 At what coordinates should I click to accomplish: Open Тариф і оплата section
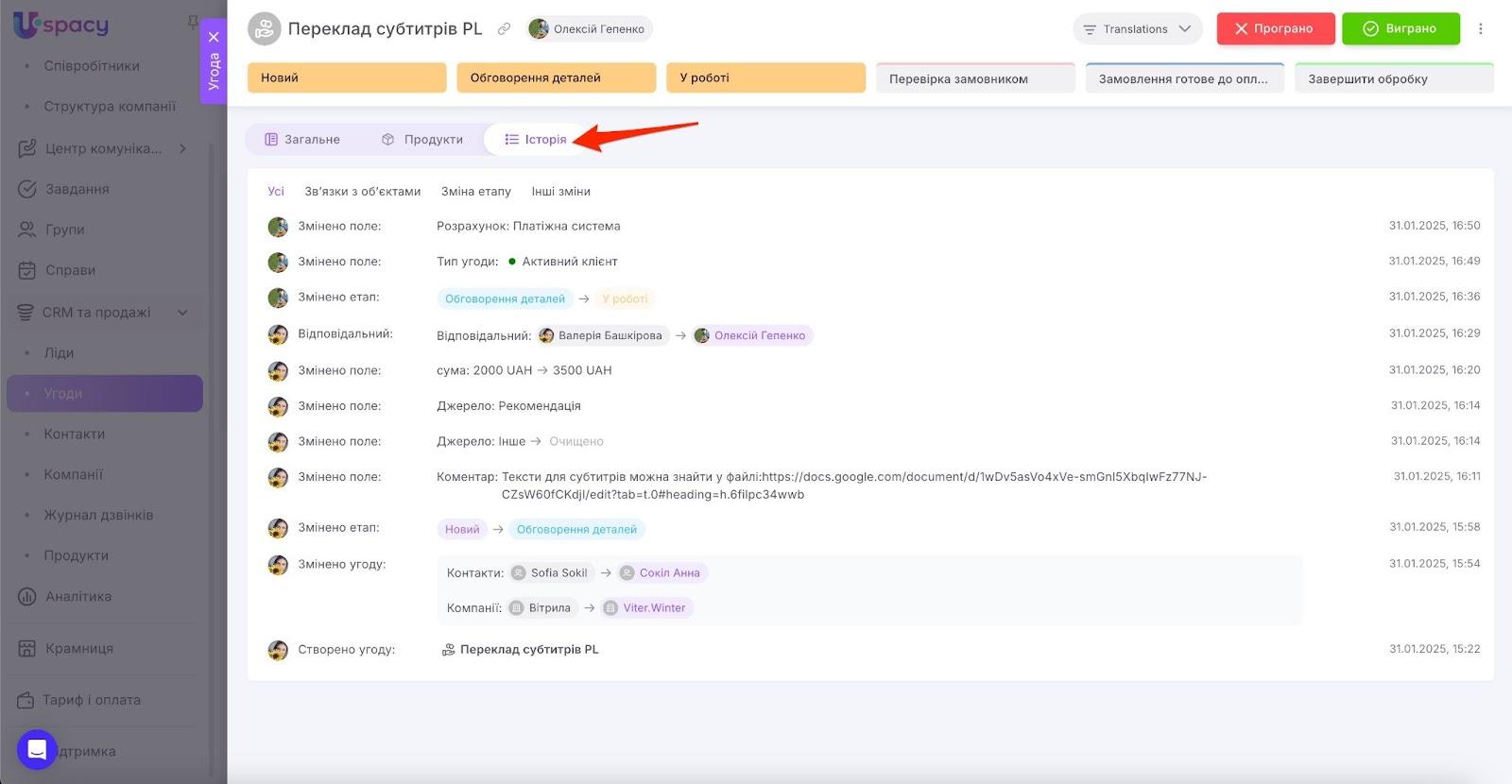pos(91,700)
